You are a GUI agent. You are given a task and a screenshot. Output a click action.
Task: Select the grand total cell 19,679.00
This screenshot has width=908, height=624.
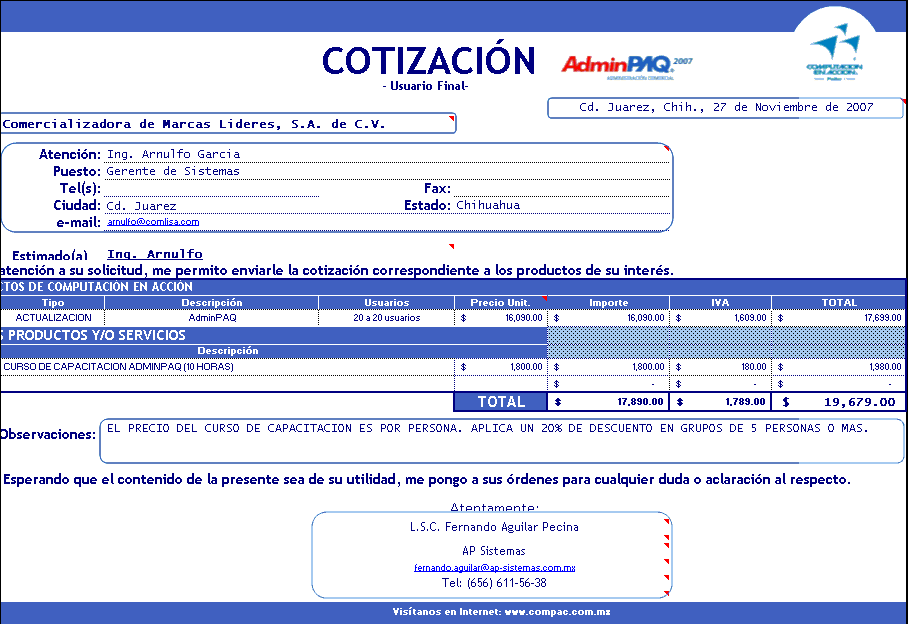(x=840, y=402)
